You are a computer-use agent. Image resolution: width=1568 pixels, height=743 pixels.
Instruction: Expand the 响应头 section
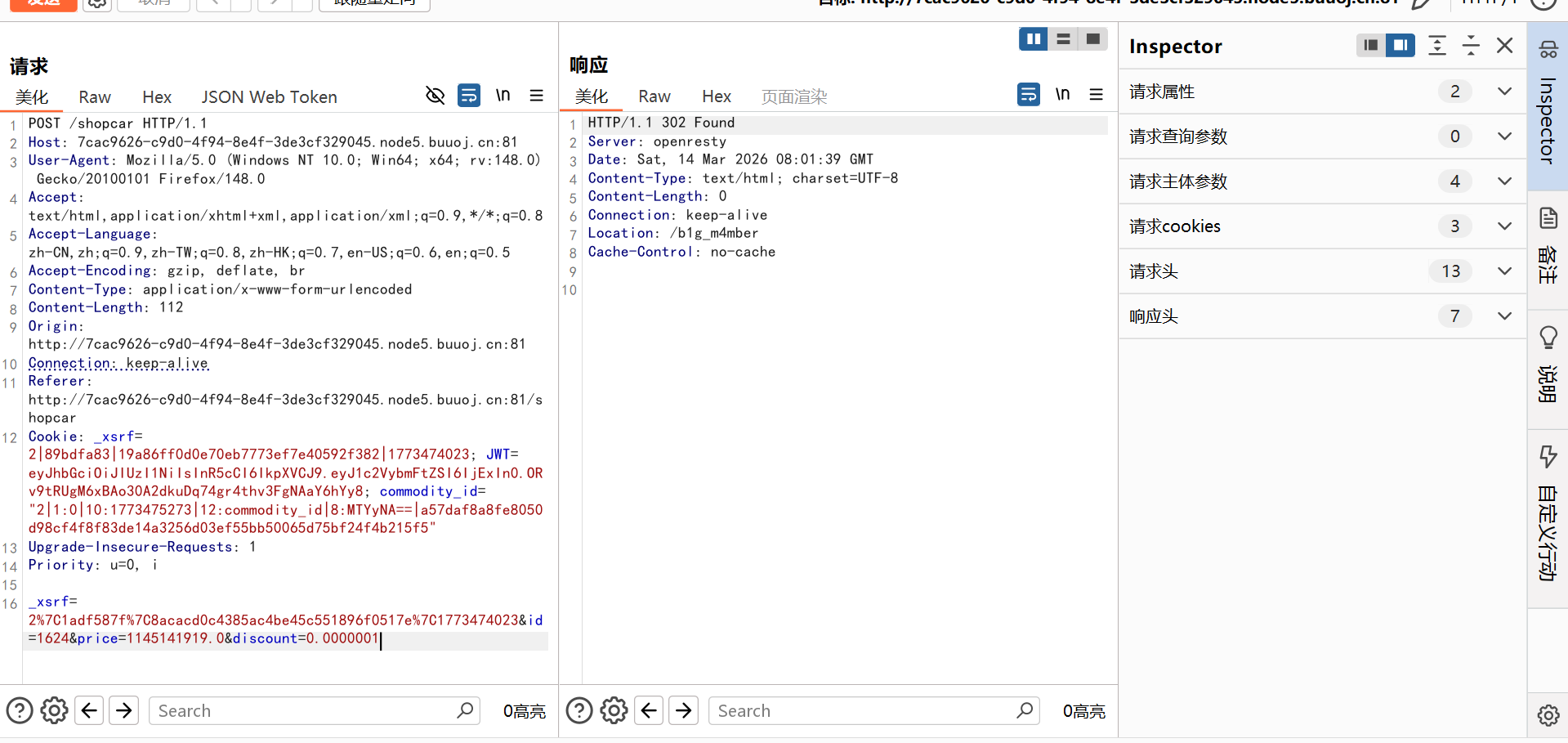[1504, 316]
